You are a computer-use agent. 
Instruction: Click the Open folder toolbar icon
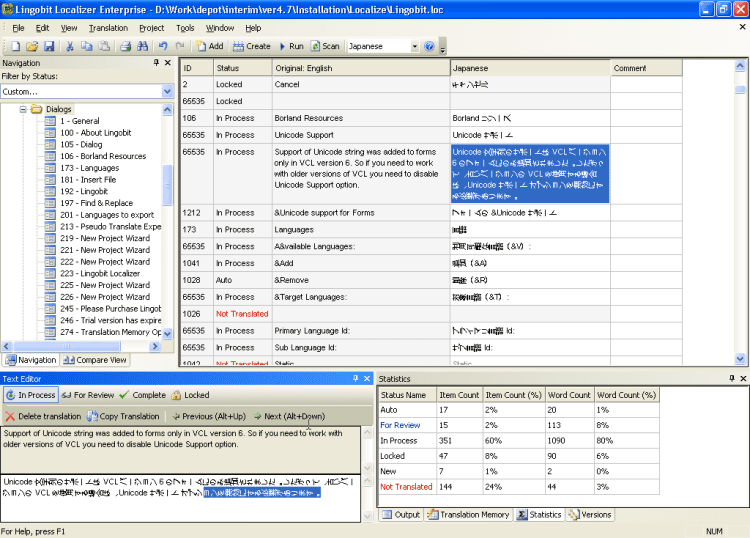(x=32, y=46)
